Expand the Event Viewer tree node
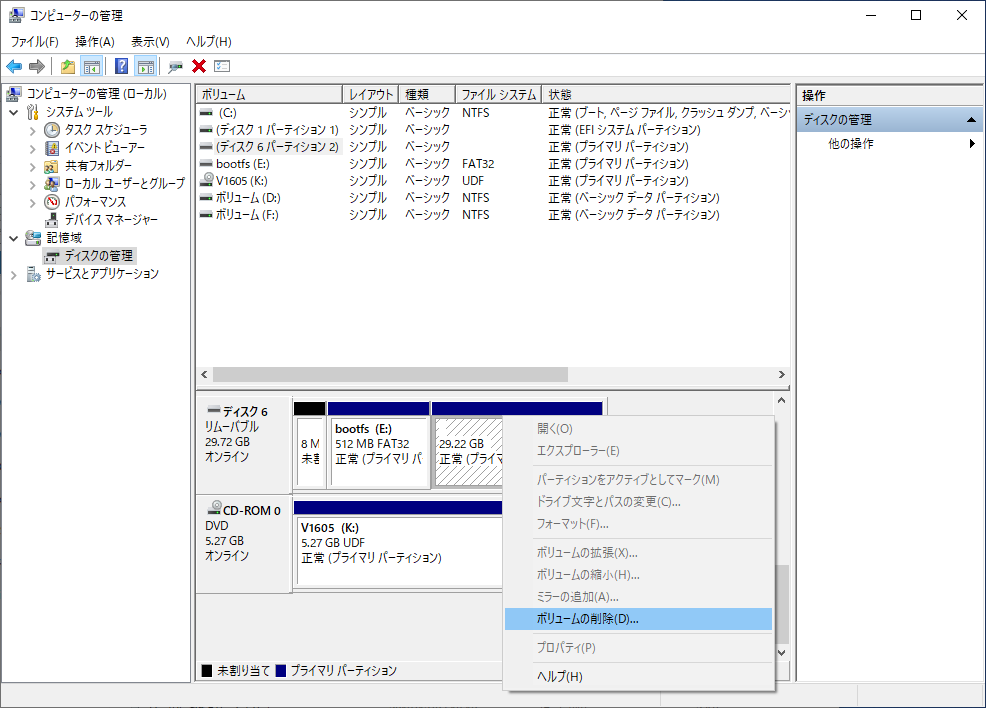The height and width of the screenshot is (708, 986). click(32, 148)
